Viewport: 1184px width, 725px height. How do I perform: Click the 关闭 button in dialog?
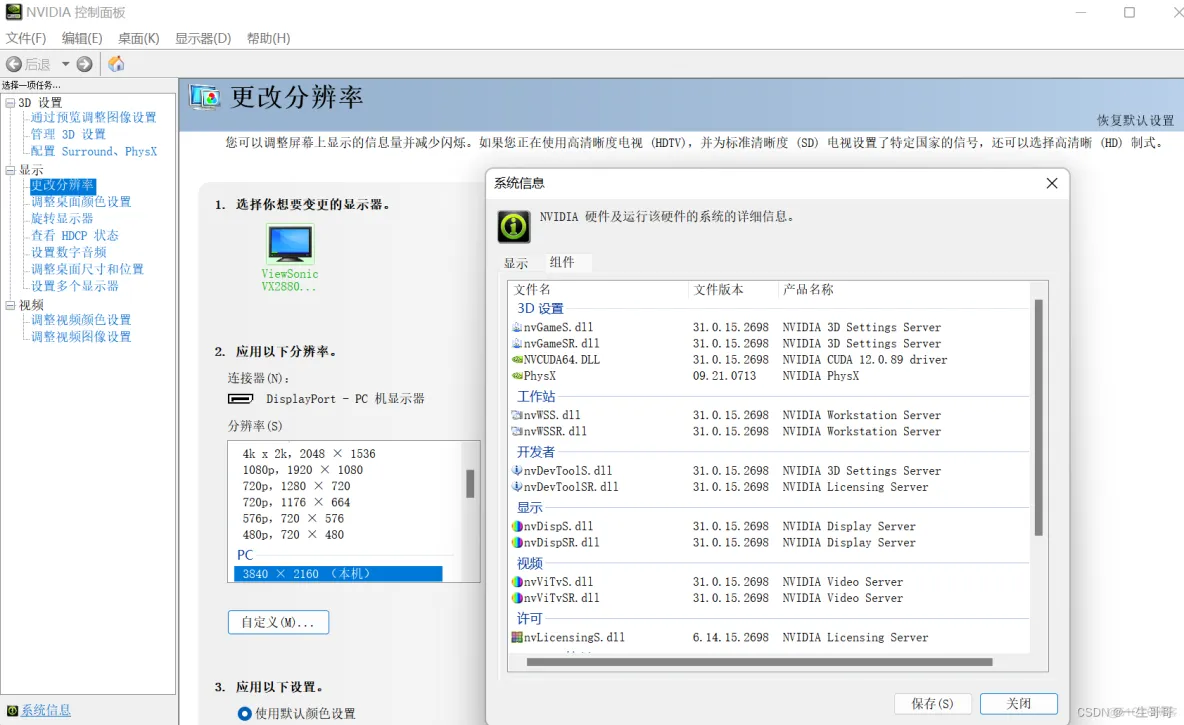coord(1019,703)
